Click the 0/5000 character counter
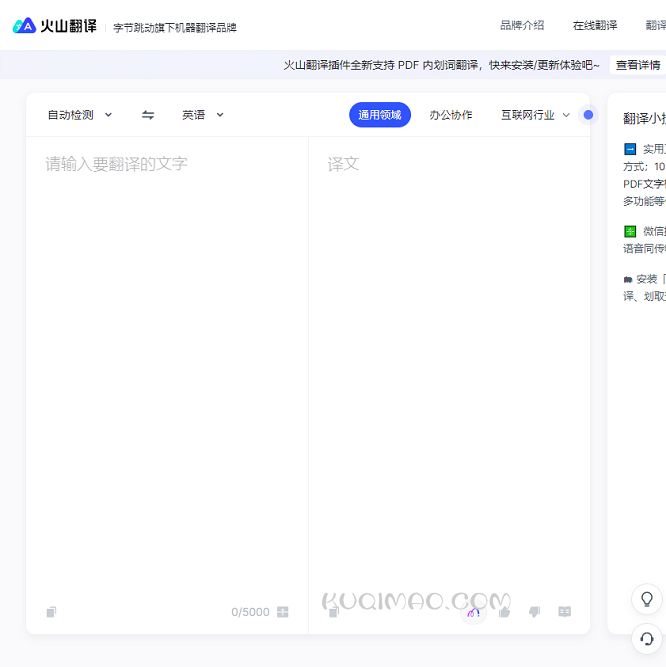This screenshot has width=666, height=667. pyautogui.click(x=250, y=612)
